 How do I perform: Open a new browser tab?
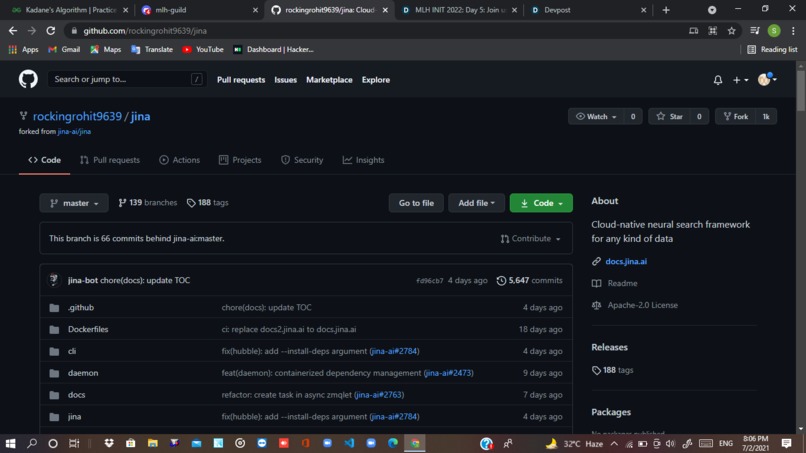pyautogui.click(x=666, y=10)
